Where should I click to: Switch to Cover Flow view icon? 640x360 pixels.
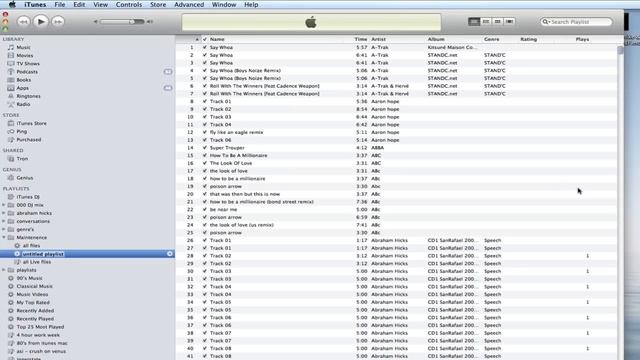[x=509, y=21]
